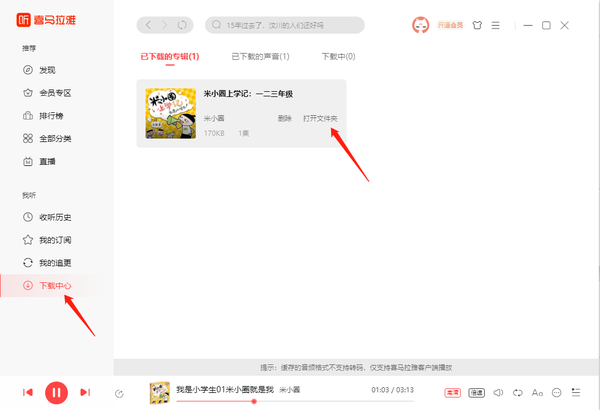Click the format hint at the bottom
The height and width of the screenshot is (410, 600).
(356, 368)
